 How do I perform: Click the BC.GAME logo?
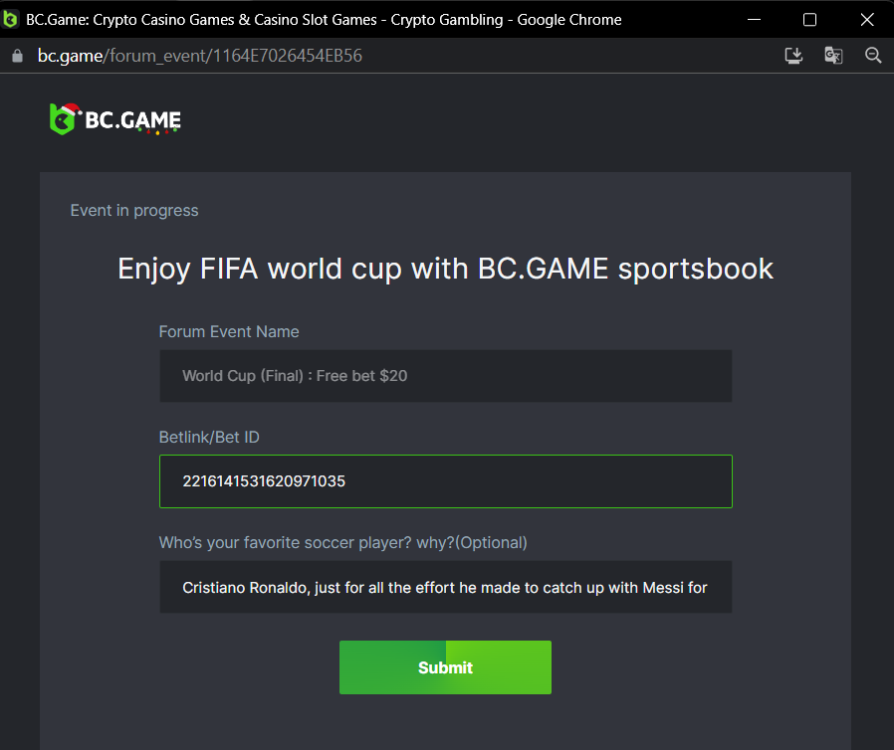click(115, 120)
